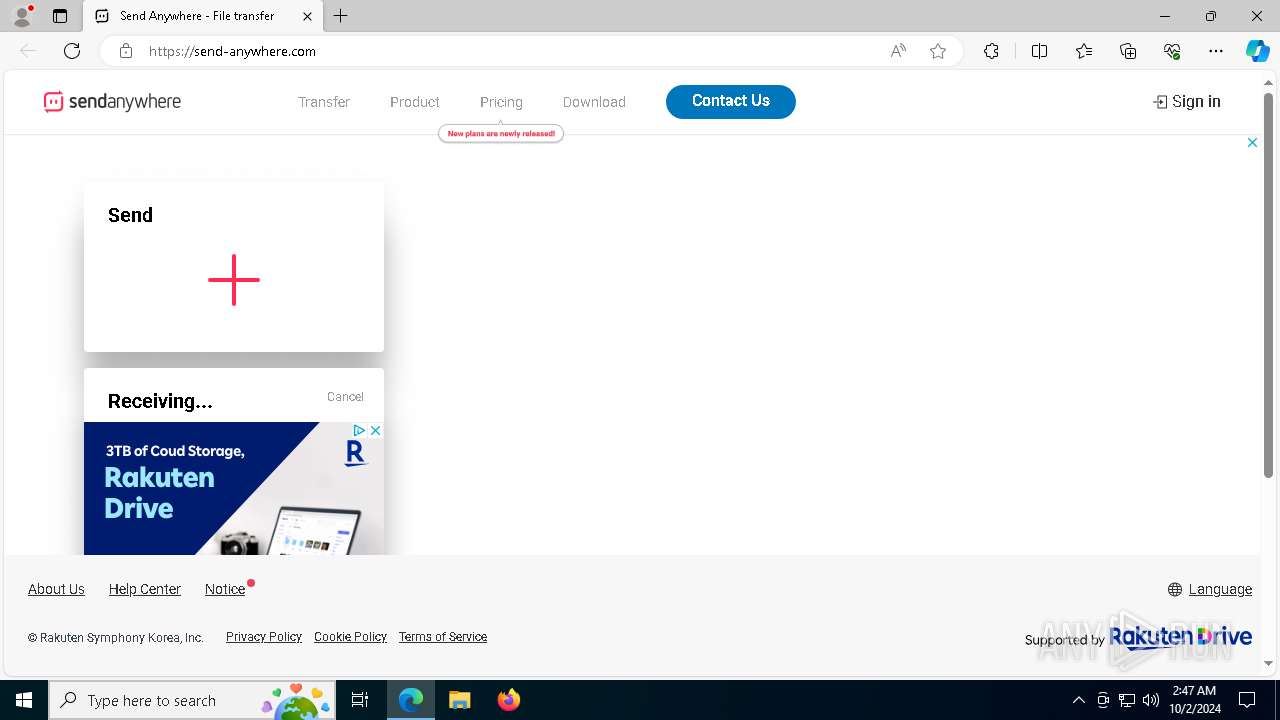
Task: Click the page vertical scrollbar
Action: coord(1268,285)
